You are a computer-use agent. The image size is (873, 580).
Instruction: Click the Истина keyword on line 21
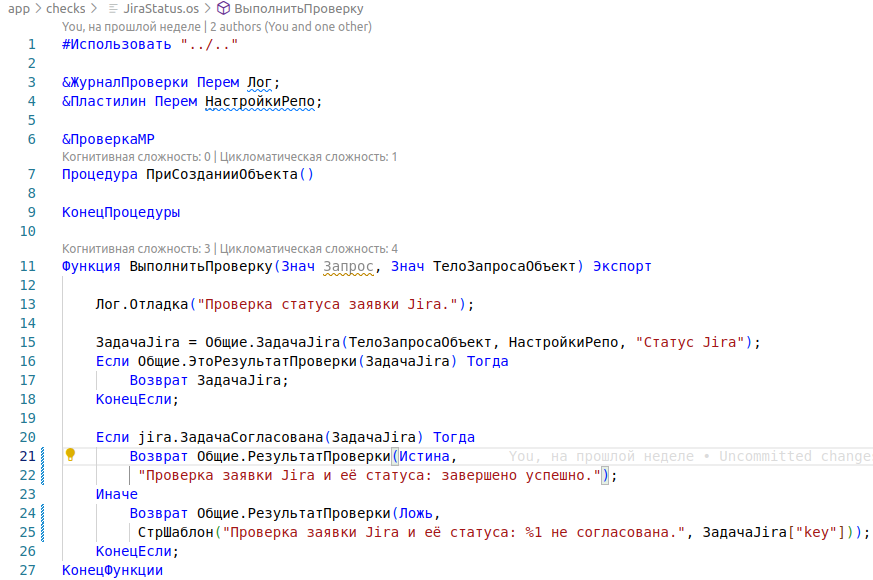424,456
